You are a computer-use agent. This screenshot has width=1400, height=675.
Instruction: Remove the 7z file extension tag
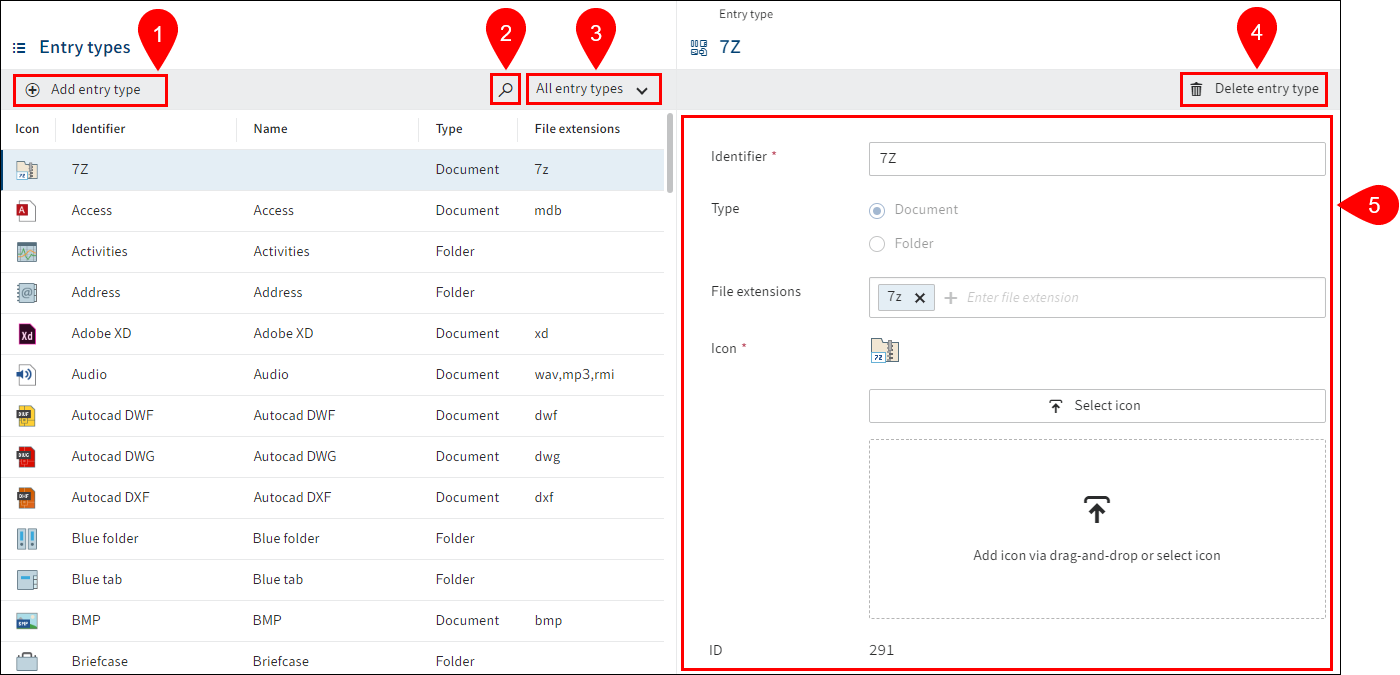click(920, 297)
